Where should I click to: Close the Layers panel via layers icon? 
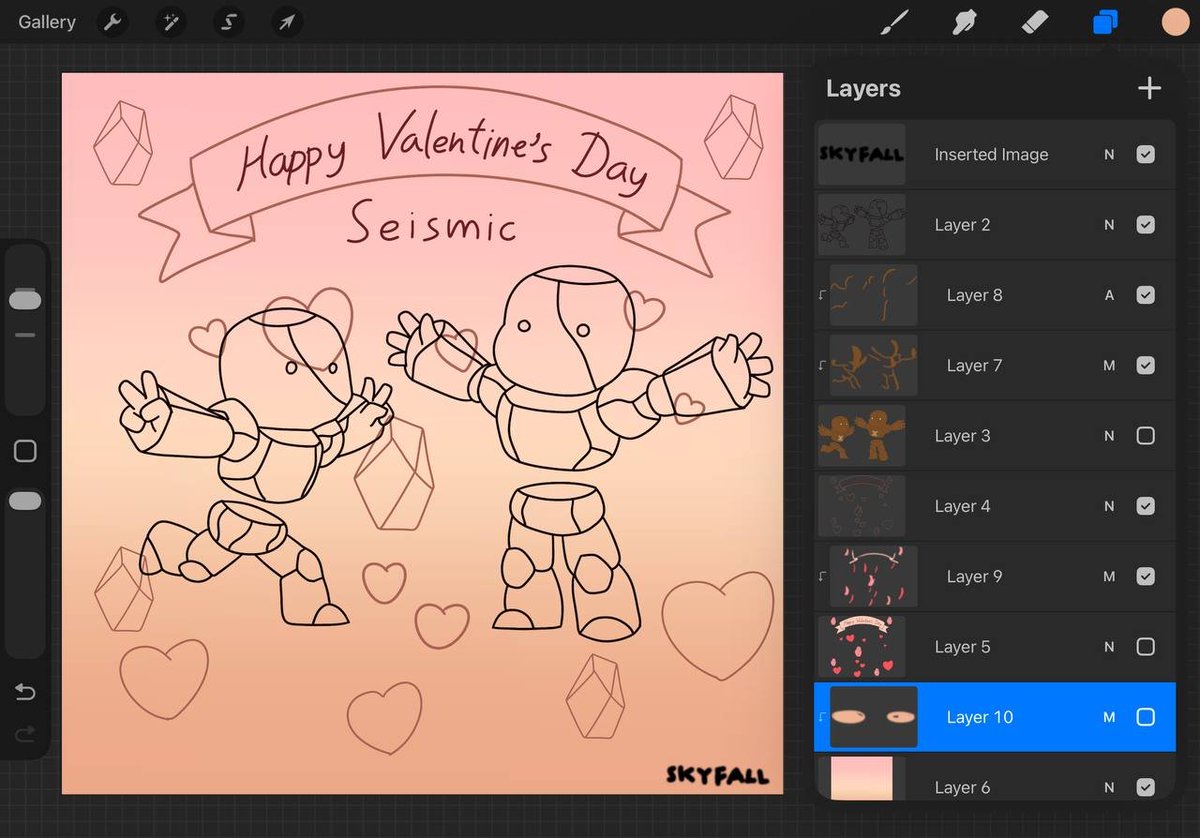click(1105, 22)
